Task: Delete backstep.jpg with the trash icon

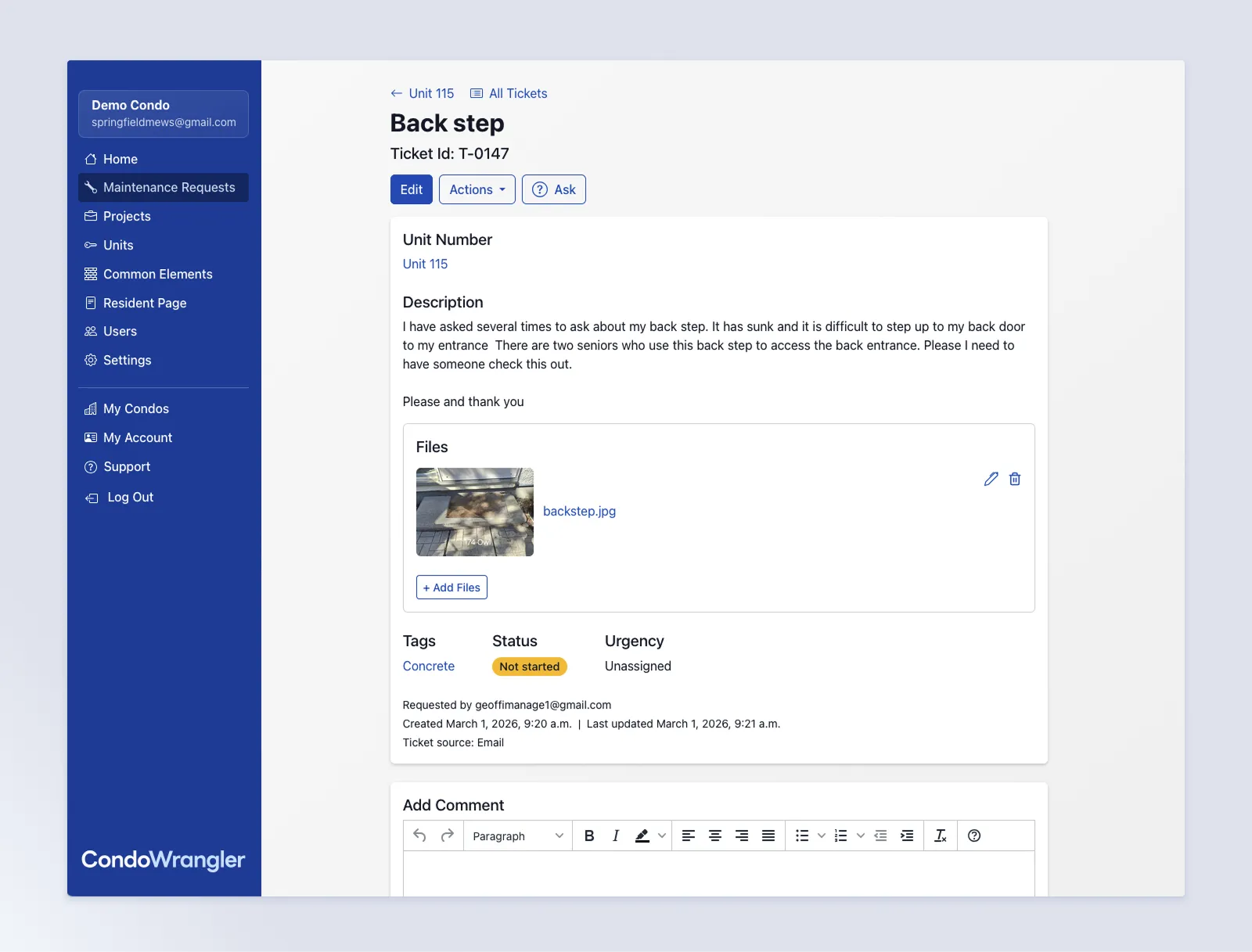Action: tap(1015, 479)
